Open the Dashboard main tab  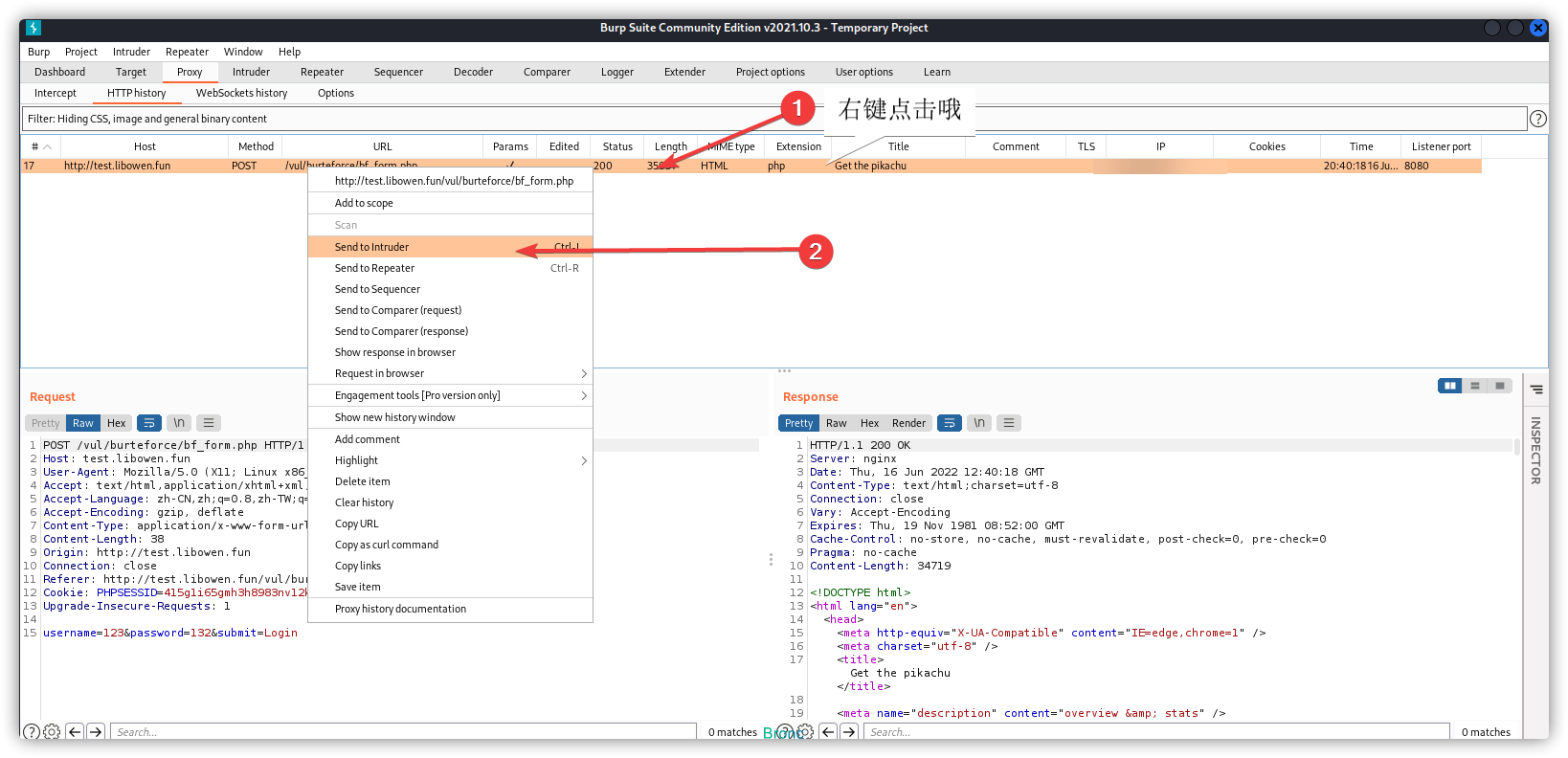click(x=59, y=72)
